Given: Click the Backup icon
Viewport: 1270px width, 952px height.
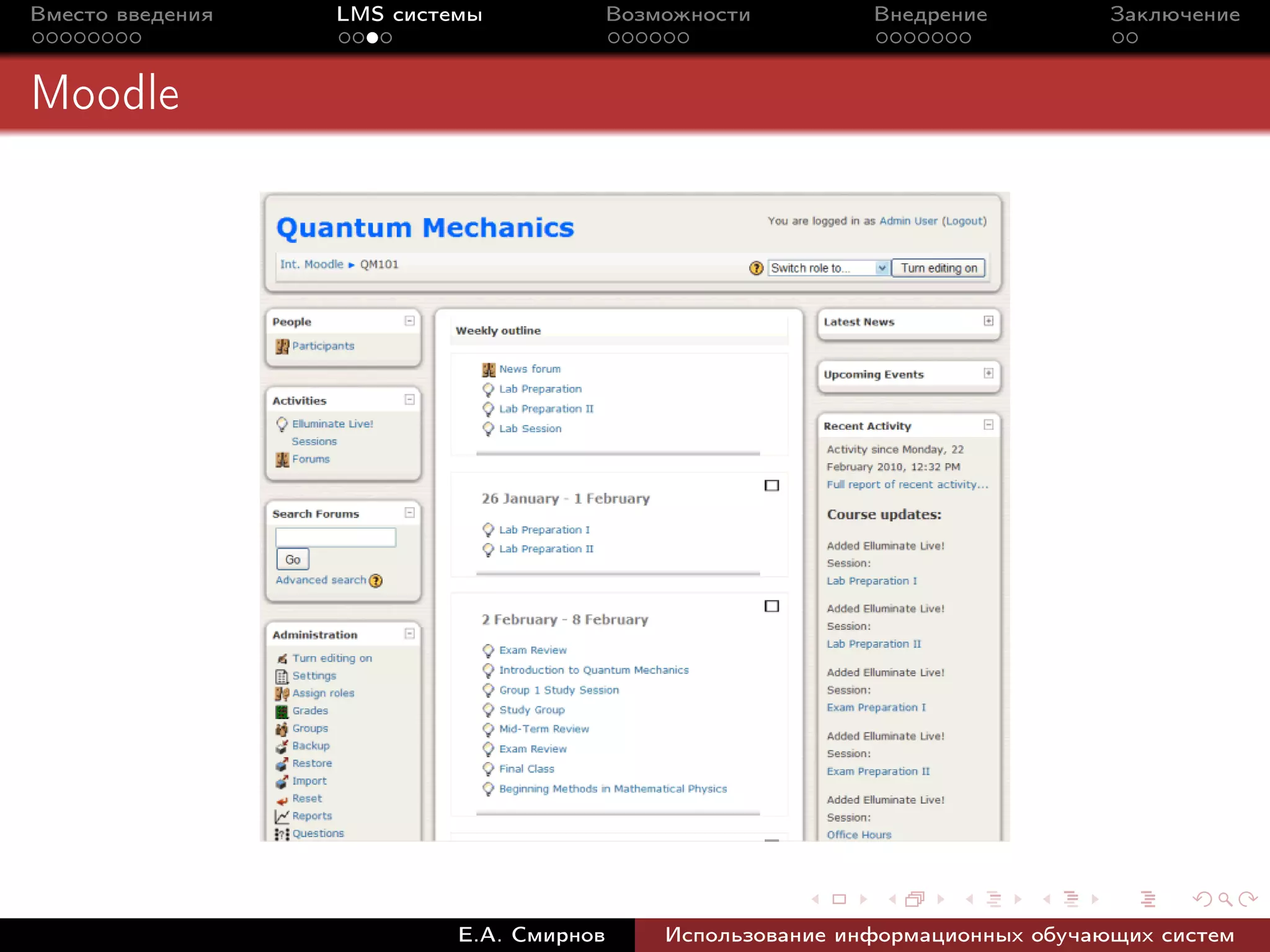Looking at the screenshot, I should [282, 746].
